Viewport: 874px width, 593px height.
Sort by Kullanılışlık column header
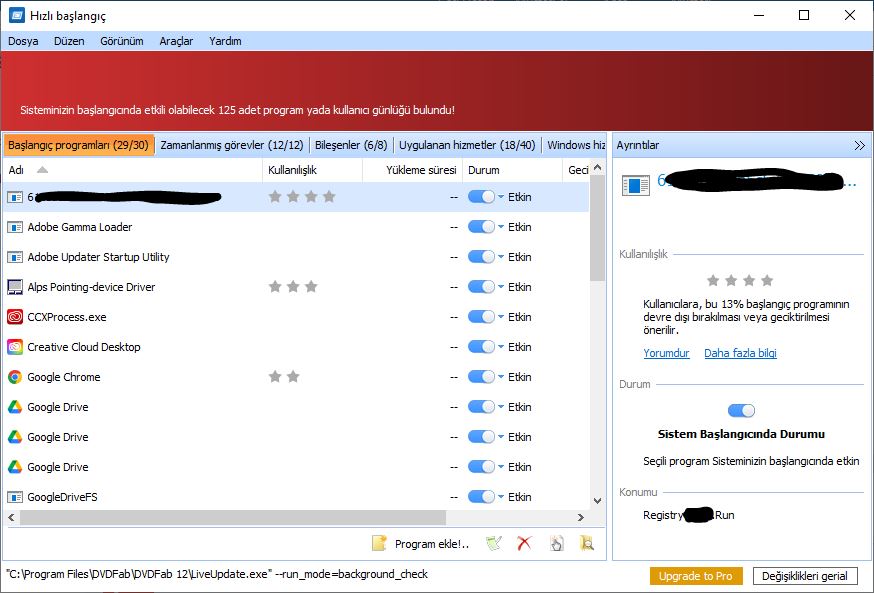click(312, 170)
